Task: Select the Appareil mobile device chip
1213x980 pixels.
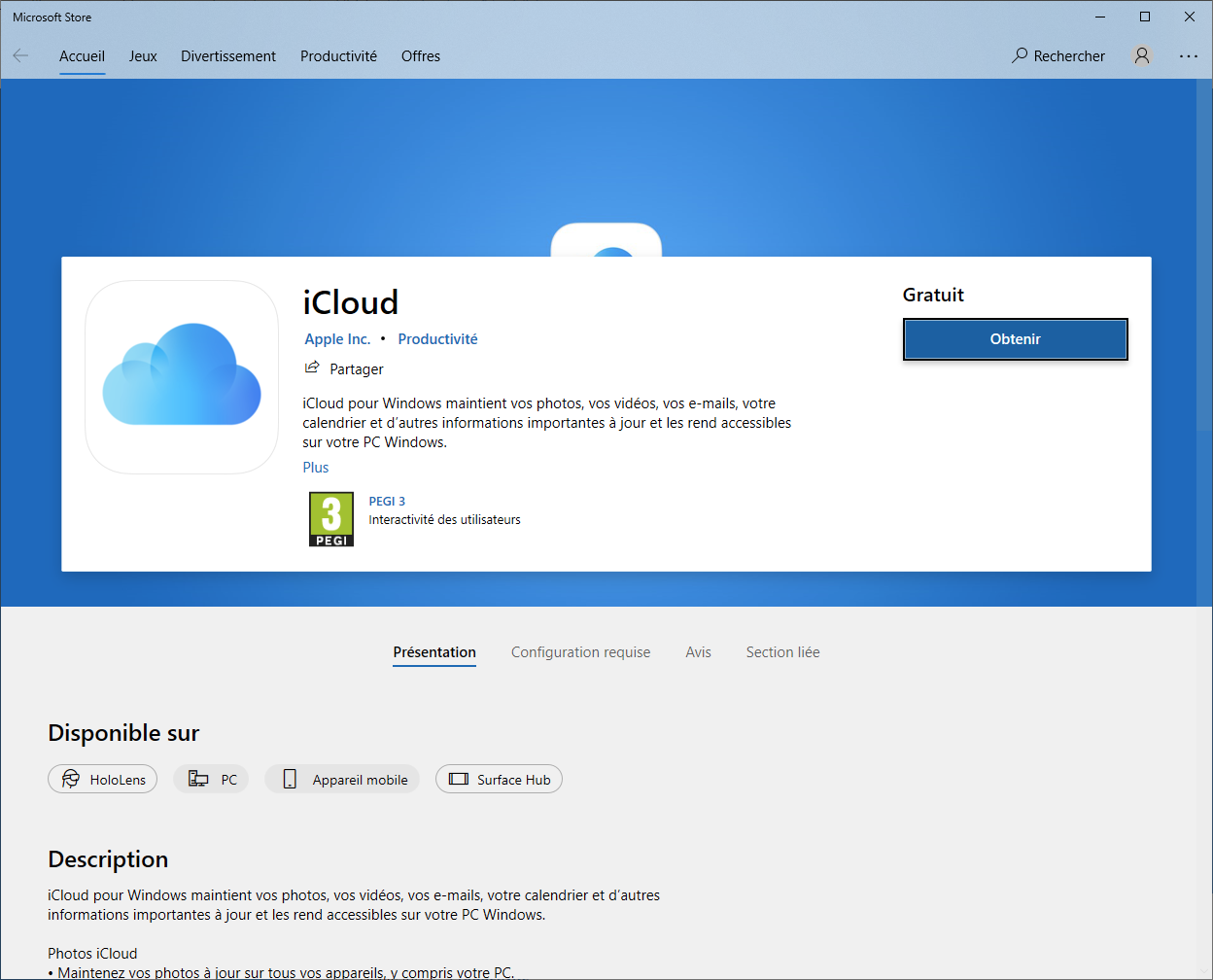Action: [x=342, y=779]
